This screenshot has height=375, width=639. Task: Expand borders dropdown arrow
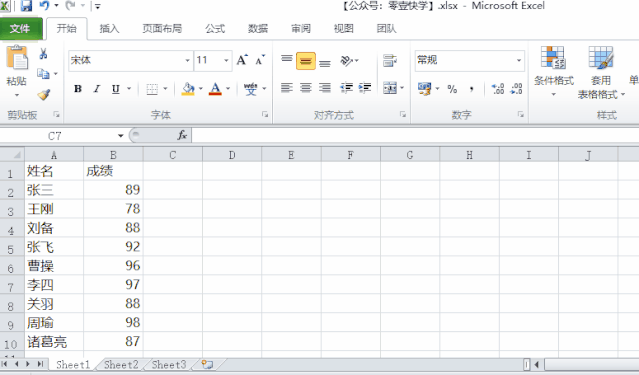coord(165,88)
